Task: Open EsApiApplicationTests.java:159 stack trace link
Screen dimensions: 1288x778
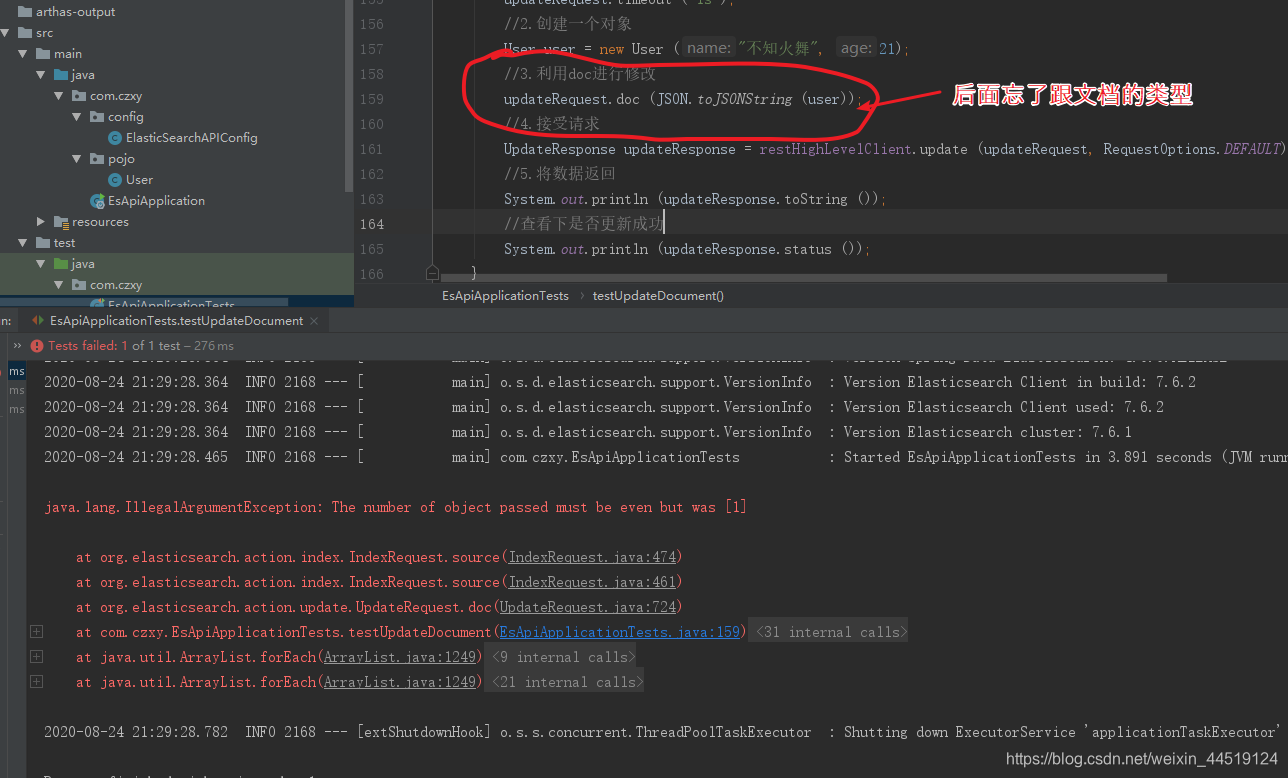Action: point(620,631)
